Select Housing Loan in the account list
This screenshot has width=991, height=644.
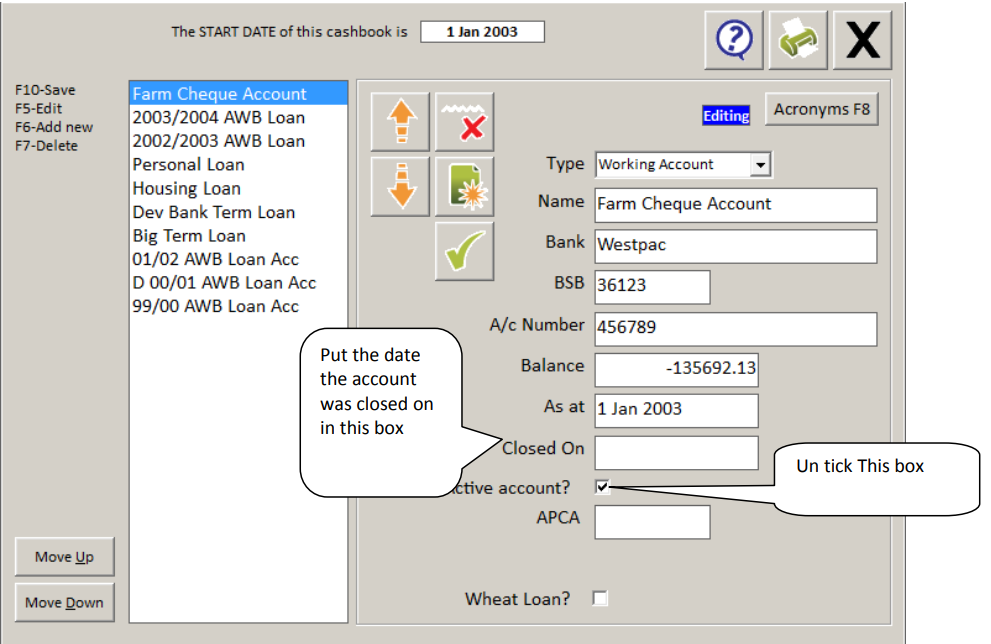[x=186, y=188]
